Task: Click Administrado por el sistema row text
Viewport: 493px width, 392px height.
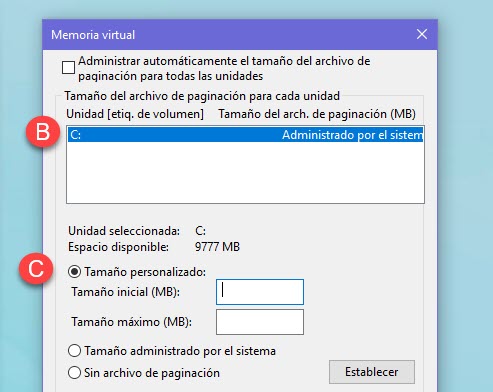Action: click(x=352, y=135)
